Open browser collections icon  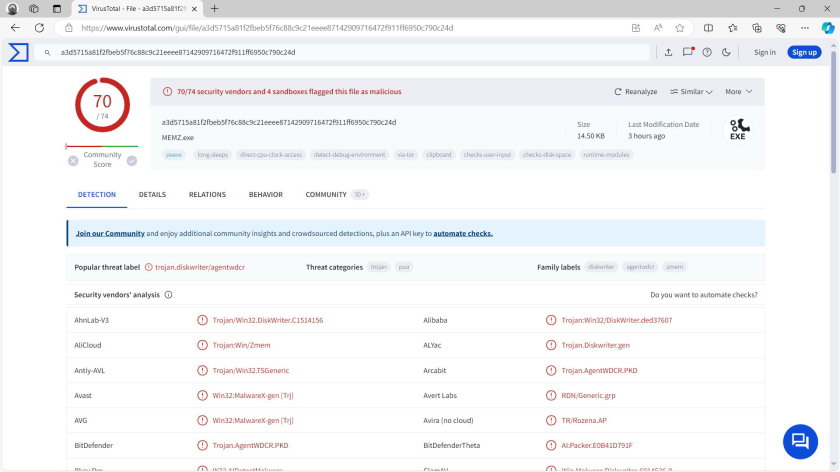point(756,28)
